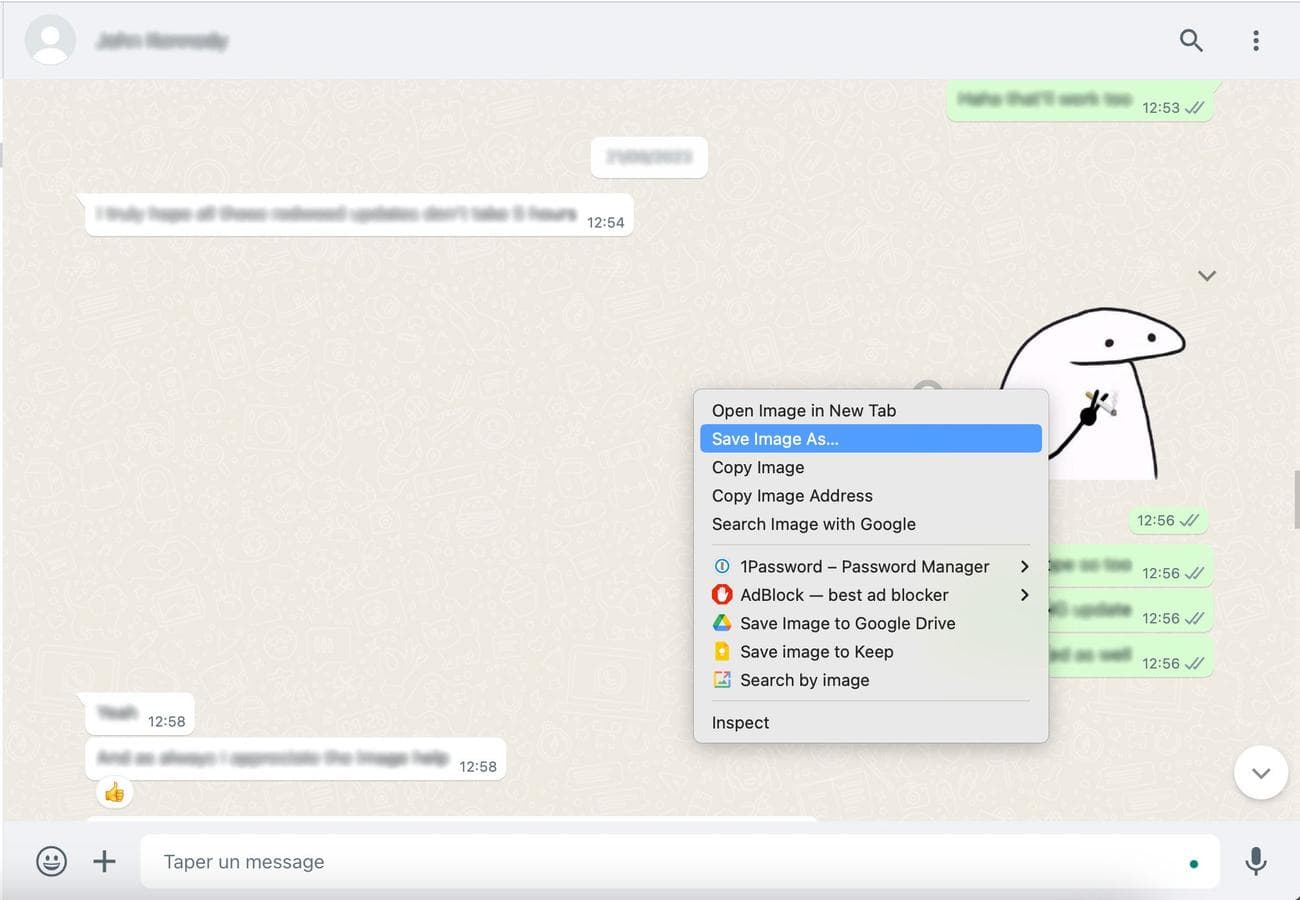Select the voice message microphone icon
1300x900 pixels.
pos(1256,861)
